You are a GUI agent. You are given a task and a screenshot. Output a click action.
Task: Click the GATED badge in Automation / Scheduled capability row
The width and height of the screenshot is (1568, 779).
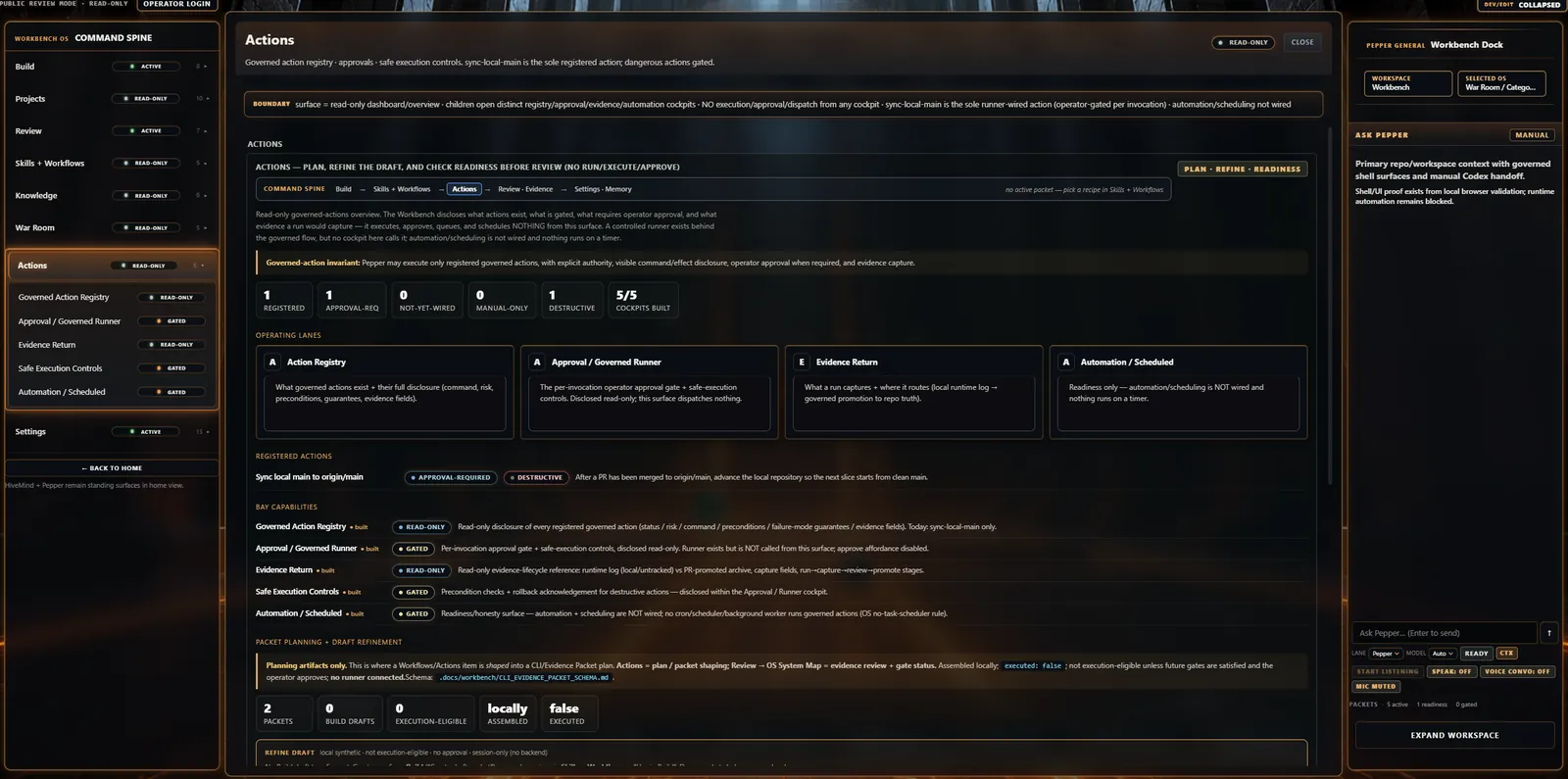point(414,614)
